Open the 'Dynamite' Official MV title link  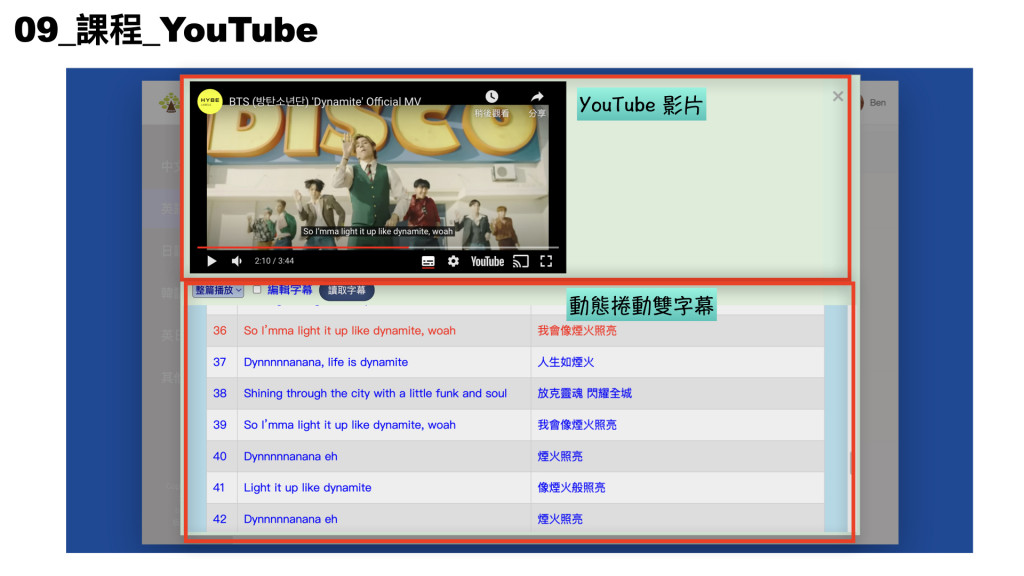click(x=325, y=102)
